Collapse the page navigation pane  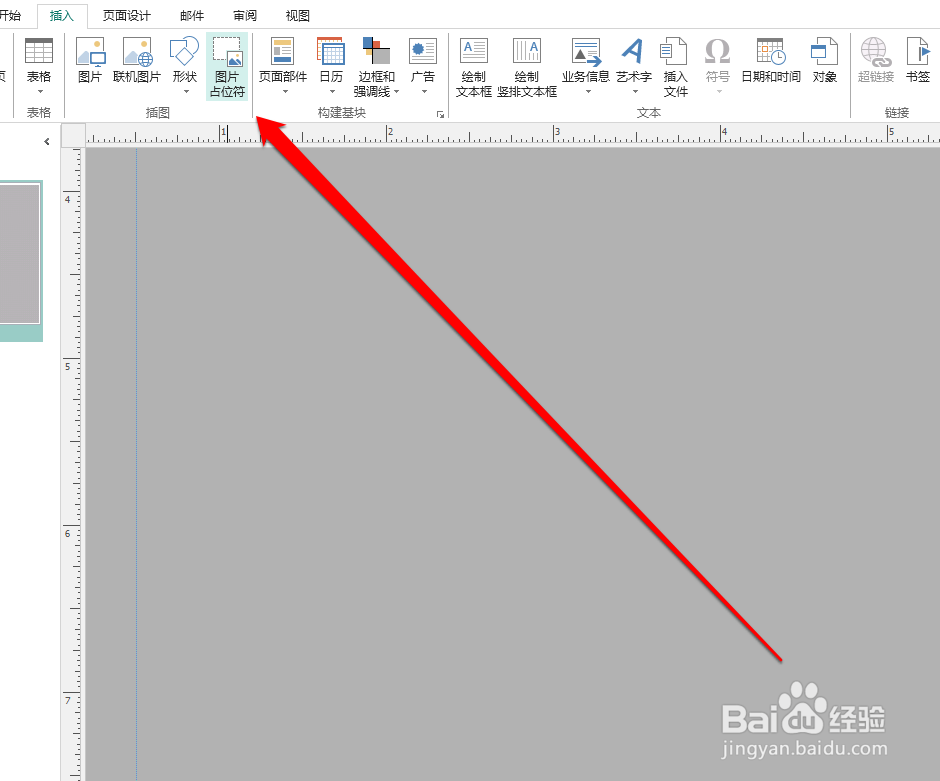tap(47, 141)
